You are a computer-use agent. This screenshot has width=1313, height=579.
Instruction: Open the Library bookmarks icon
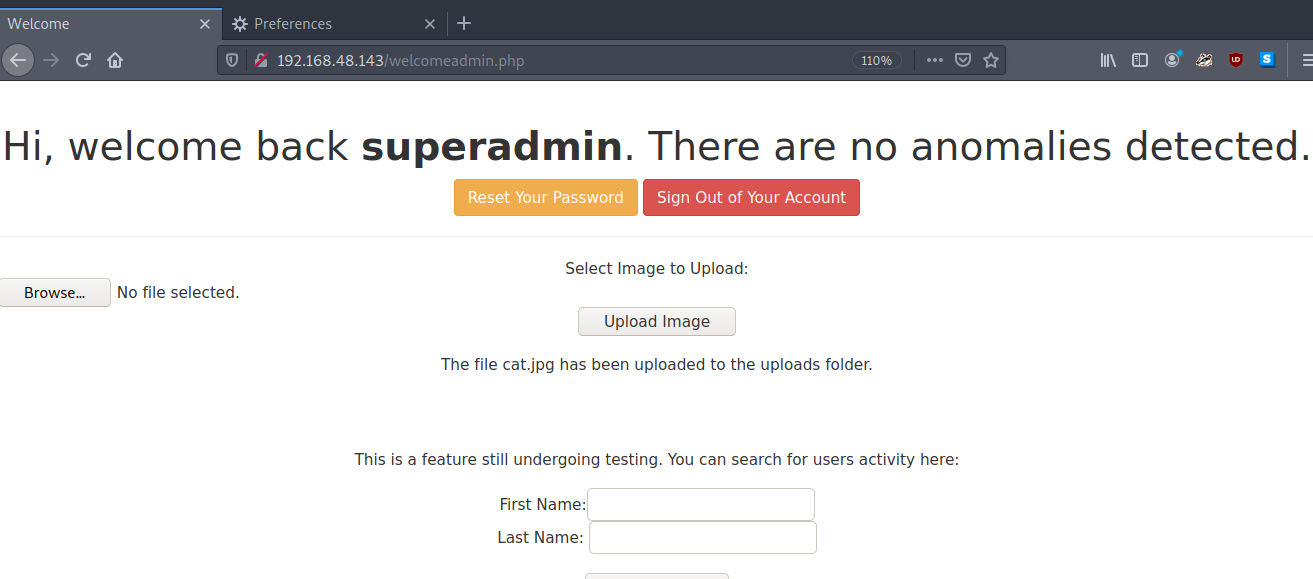pyautogui.click(x=1108, y=60)
